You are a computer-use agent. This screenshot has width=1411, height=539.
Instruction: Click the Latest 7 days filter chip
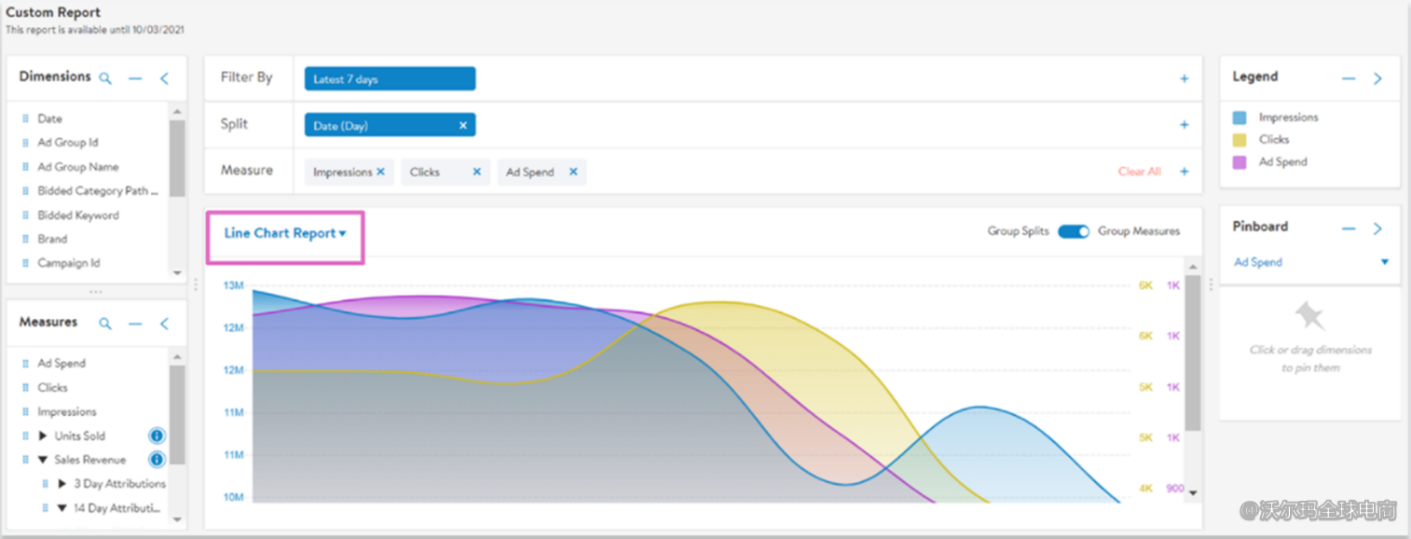point(390,79)
